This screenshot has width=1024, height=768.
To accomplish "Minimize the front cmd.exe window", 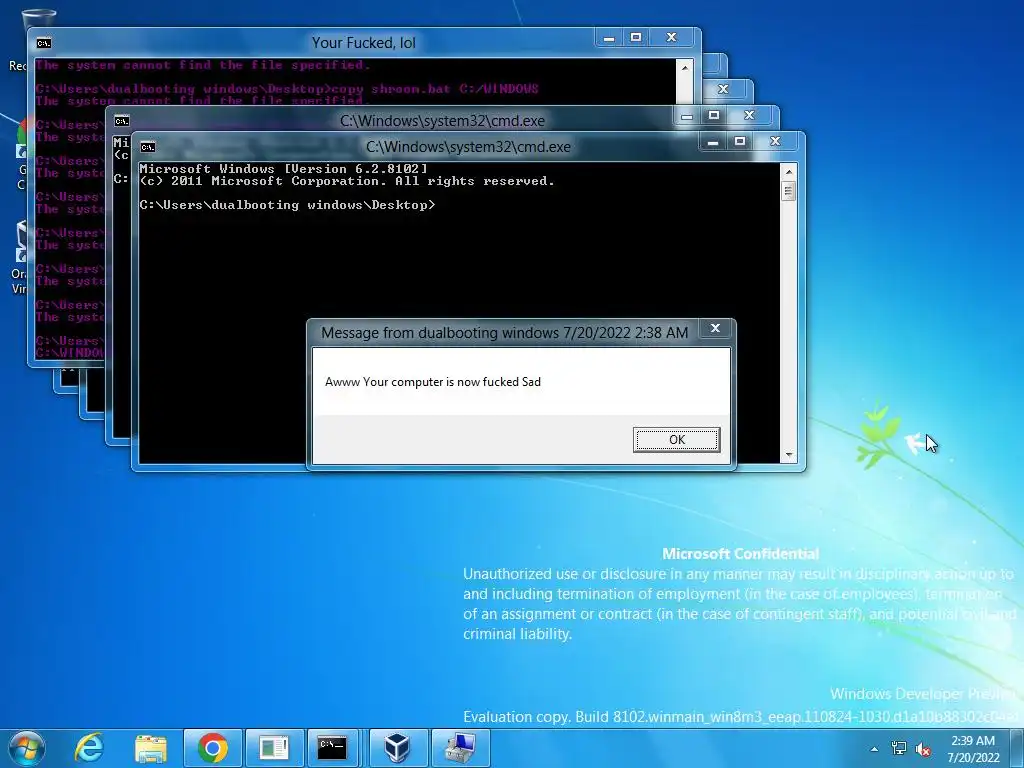I will coord(713,142).
